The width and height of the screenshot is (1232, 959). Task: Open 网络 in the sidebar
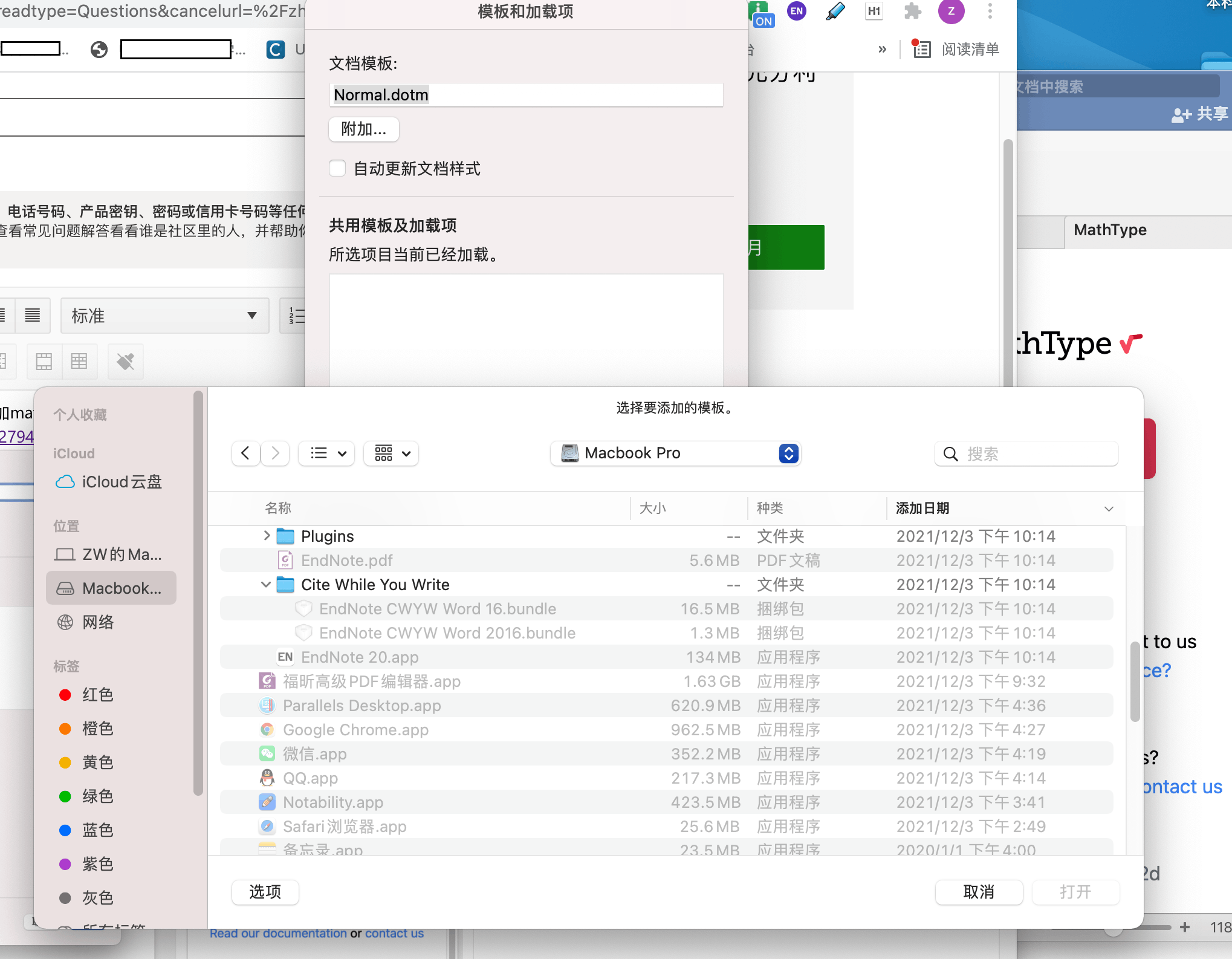(x=111, y=622)
